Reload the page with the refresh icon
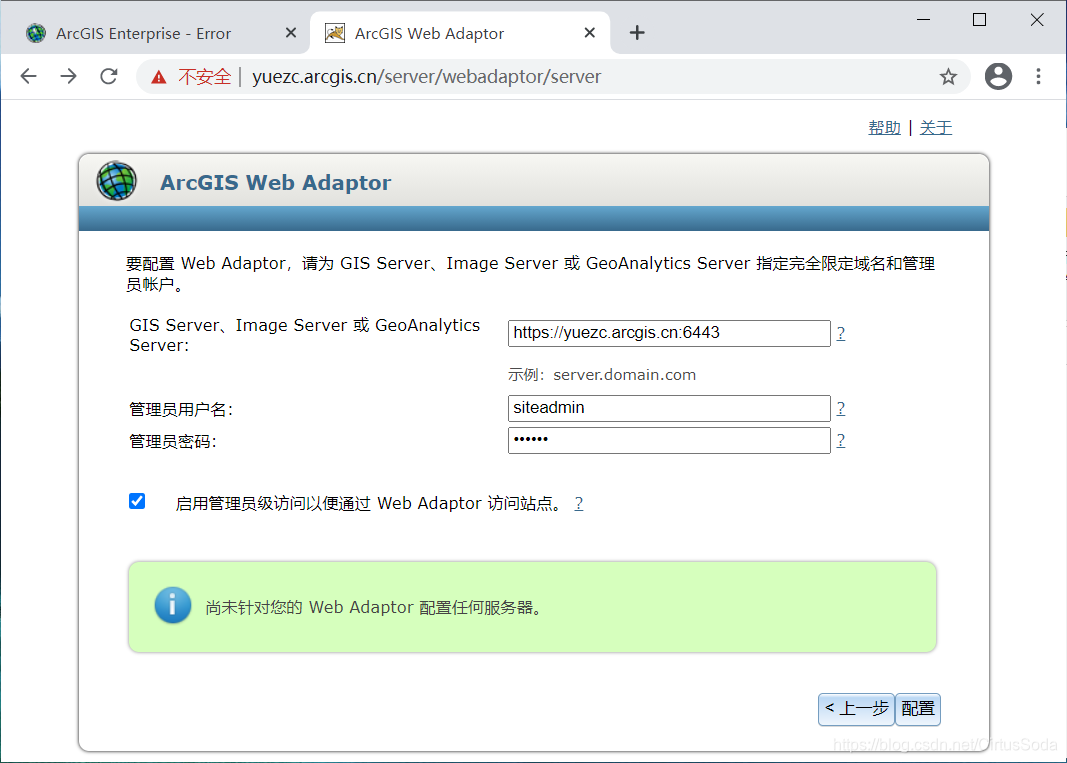This screenshot has height=763, width=1067. 109,76
